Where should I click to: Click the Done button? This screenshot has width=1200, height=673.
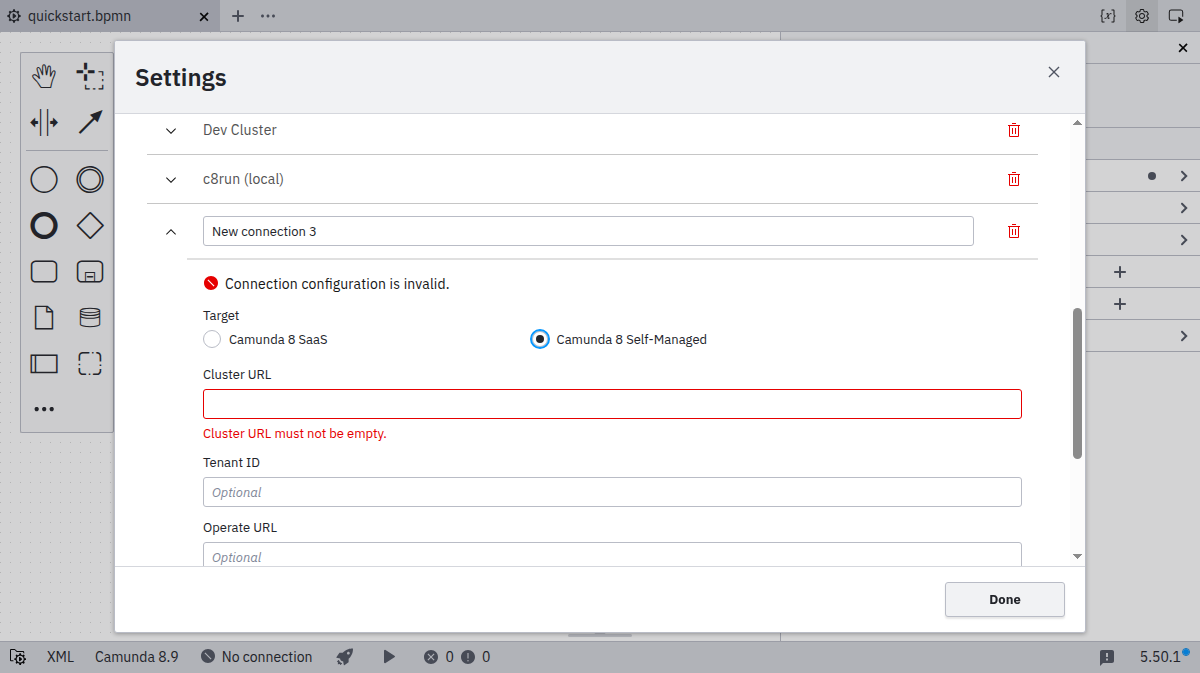[1005, 599]
